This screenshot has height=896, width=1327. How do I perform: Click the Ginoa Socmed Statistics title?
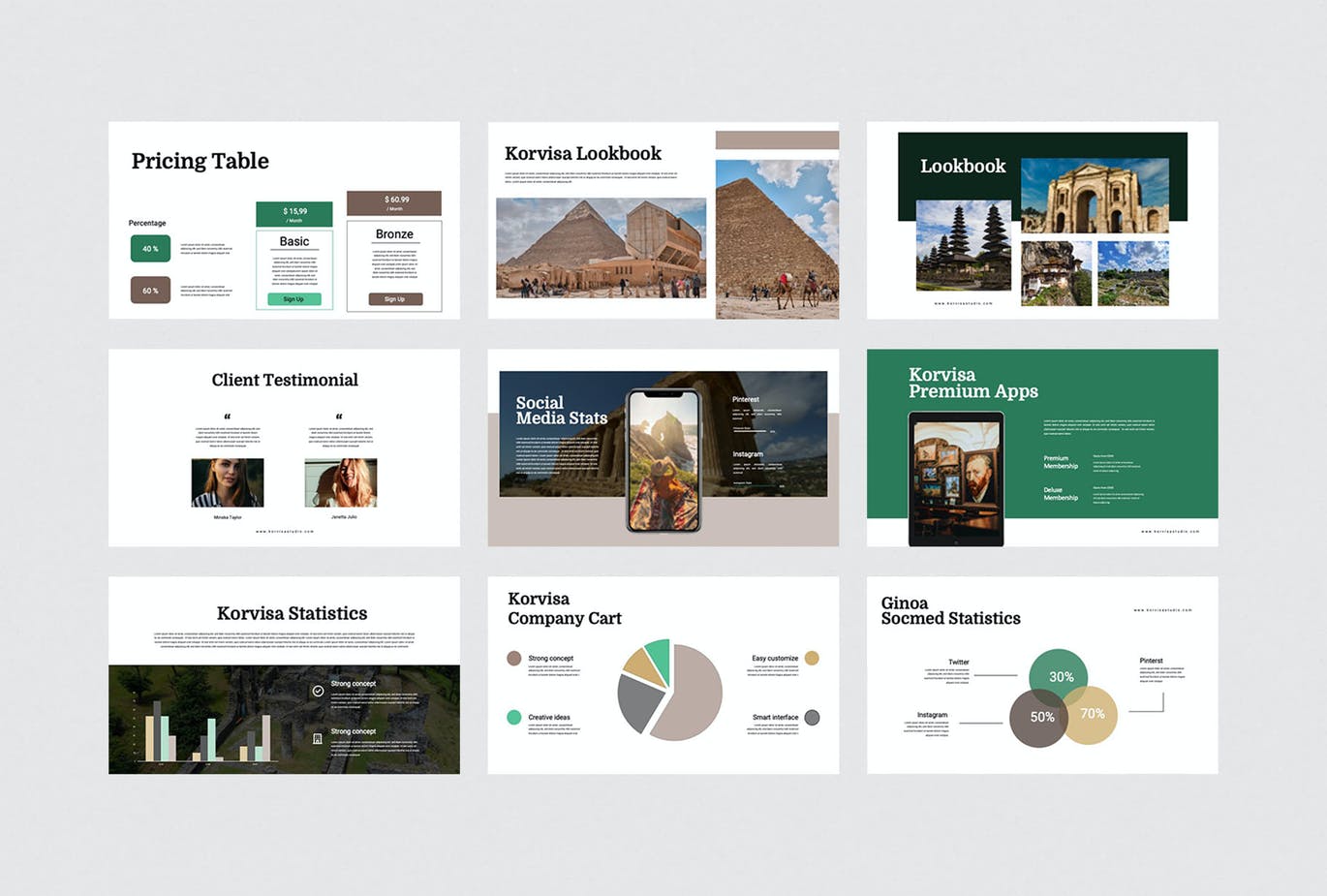click(x=950, y=610)
